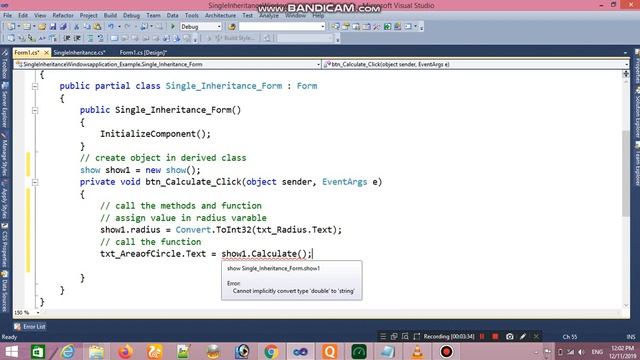640x360 pixels.
Task: Click the Bandicam pencil draw icon
Action: pos(523,337)
